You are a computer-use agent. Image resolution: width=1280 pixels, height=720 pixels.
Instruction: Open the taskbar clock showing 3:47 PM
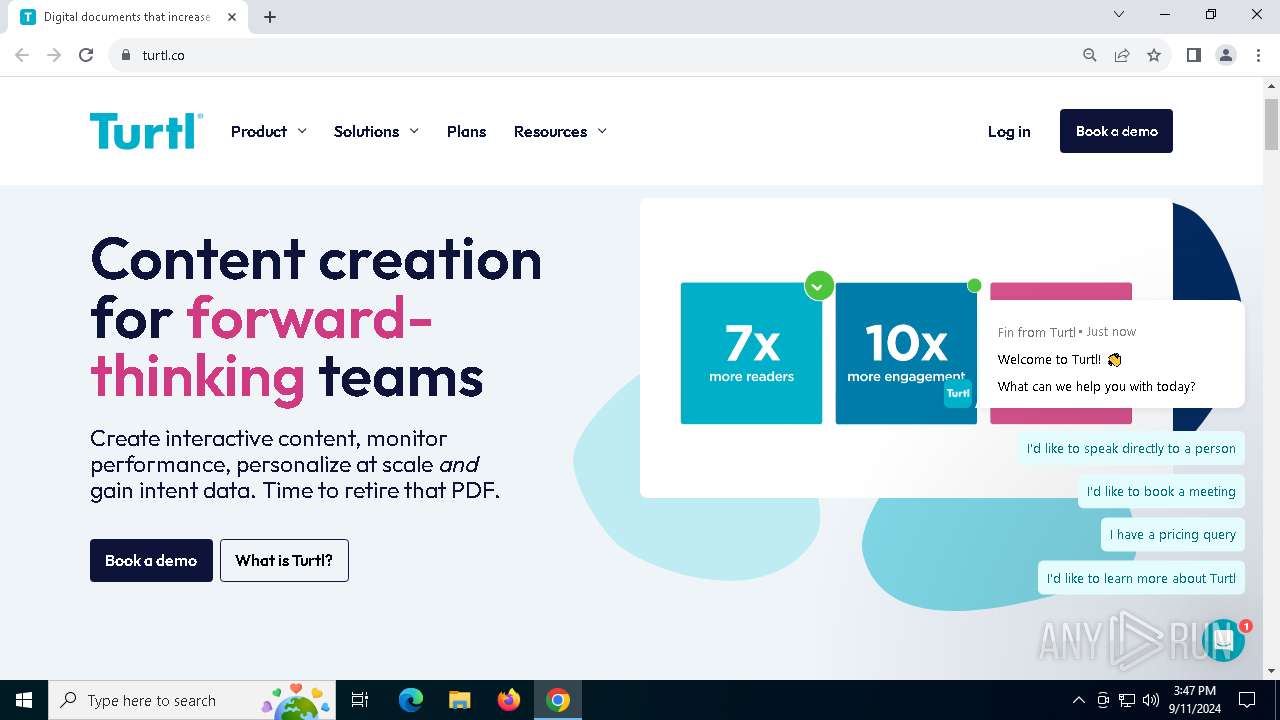[x=1194, y=700]
